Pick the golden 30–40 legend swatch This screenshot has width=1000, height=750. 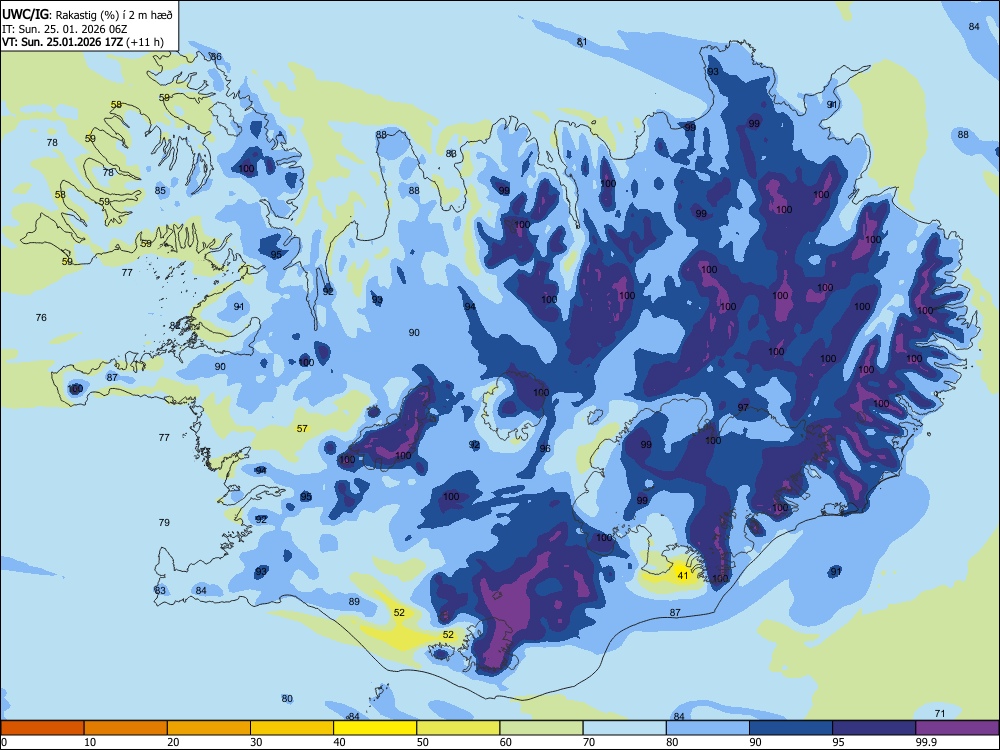pos(292,728)
